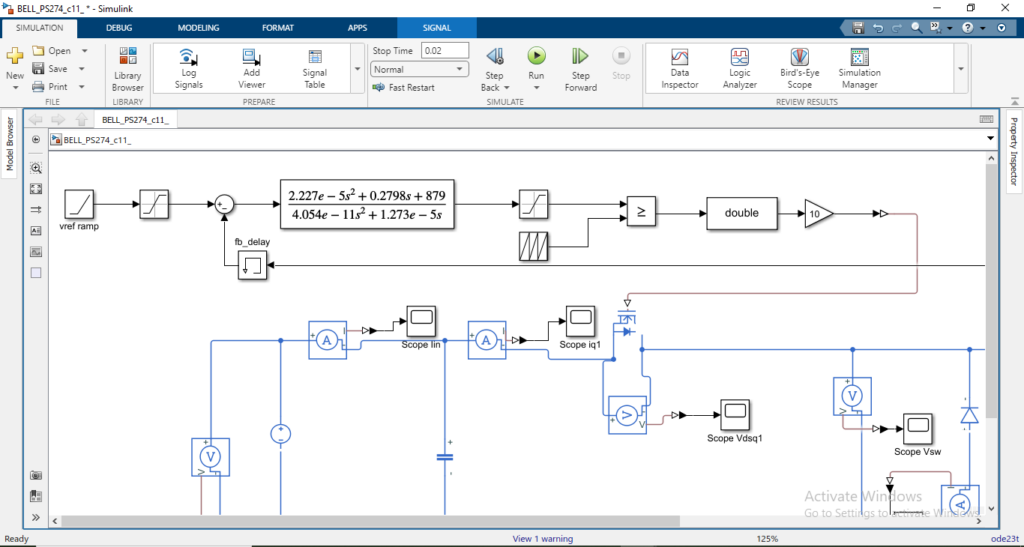Toggle Fast Restart
The image size is (1024, 547).
tap(404, 87)
